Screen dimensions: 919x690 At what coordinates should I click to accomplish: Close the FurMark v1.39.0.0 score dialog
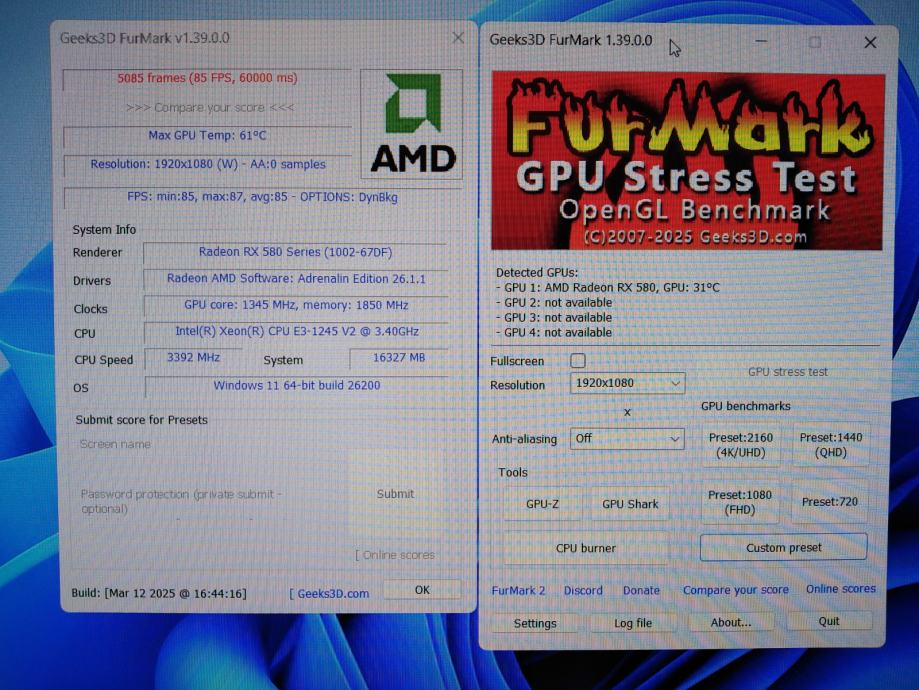pos(458,38)
